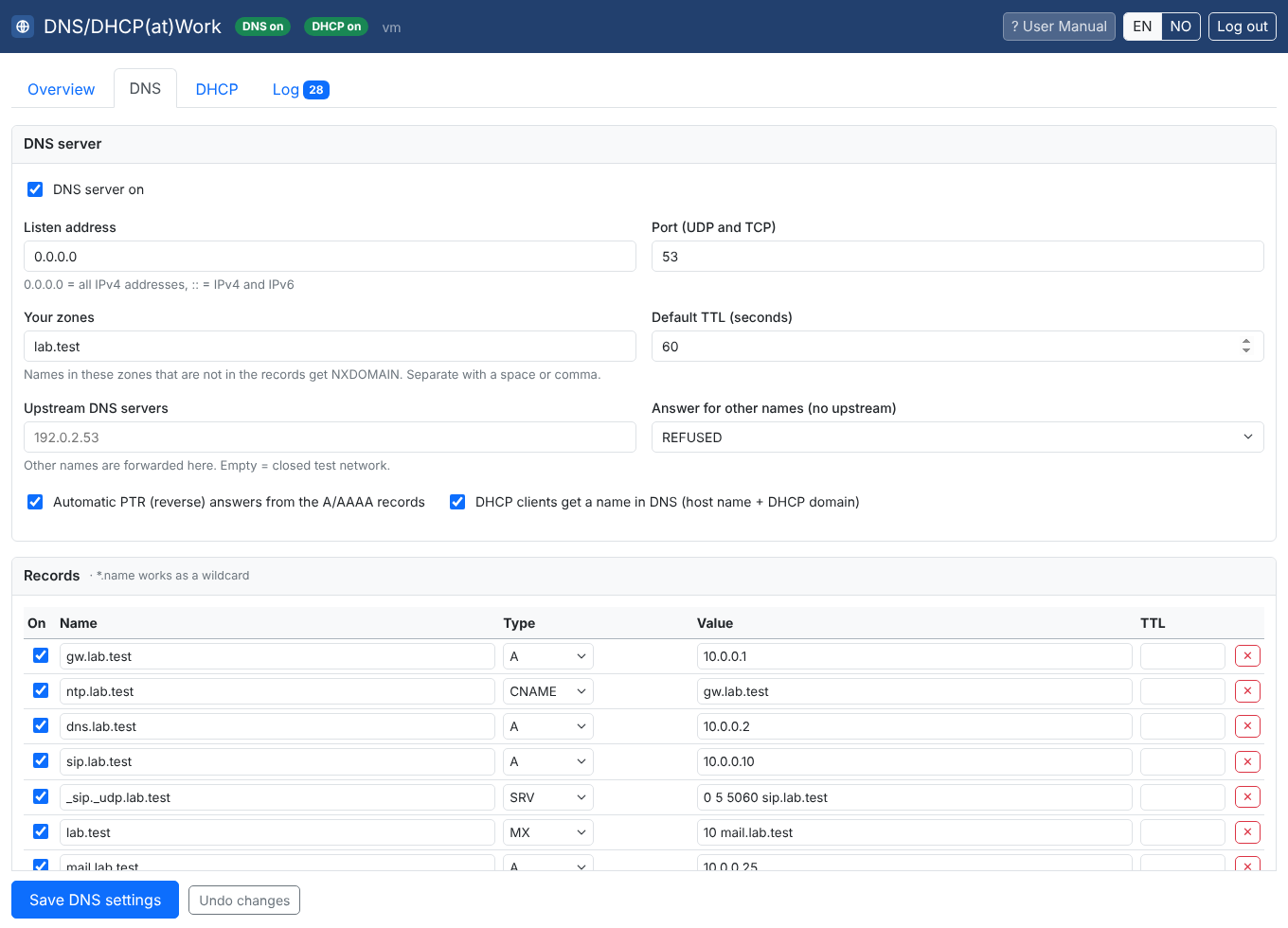Click the Your zones field
Screen dimensions: 1288x928
point(330,347)
